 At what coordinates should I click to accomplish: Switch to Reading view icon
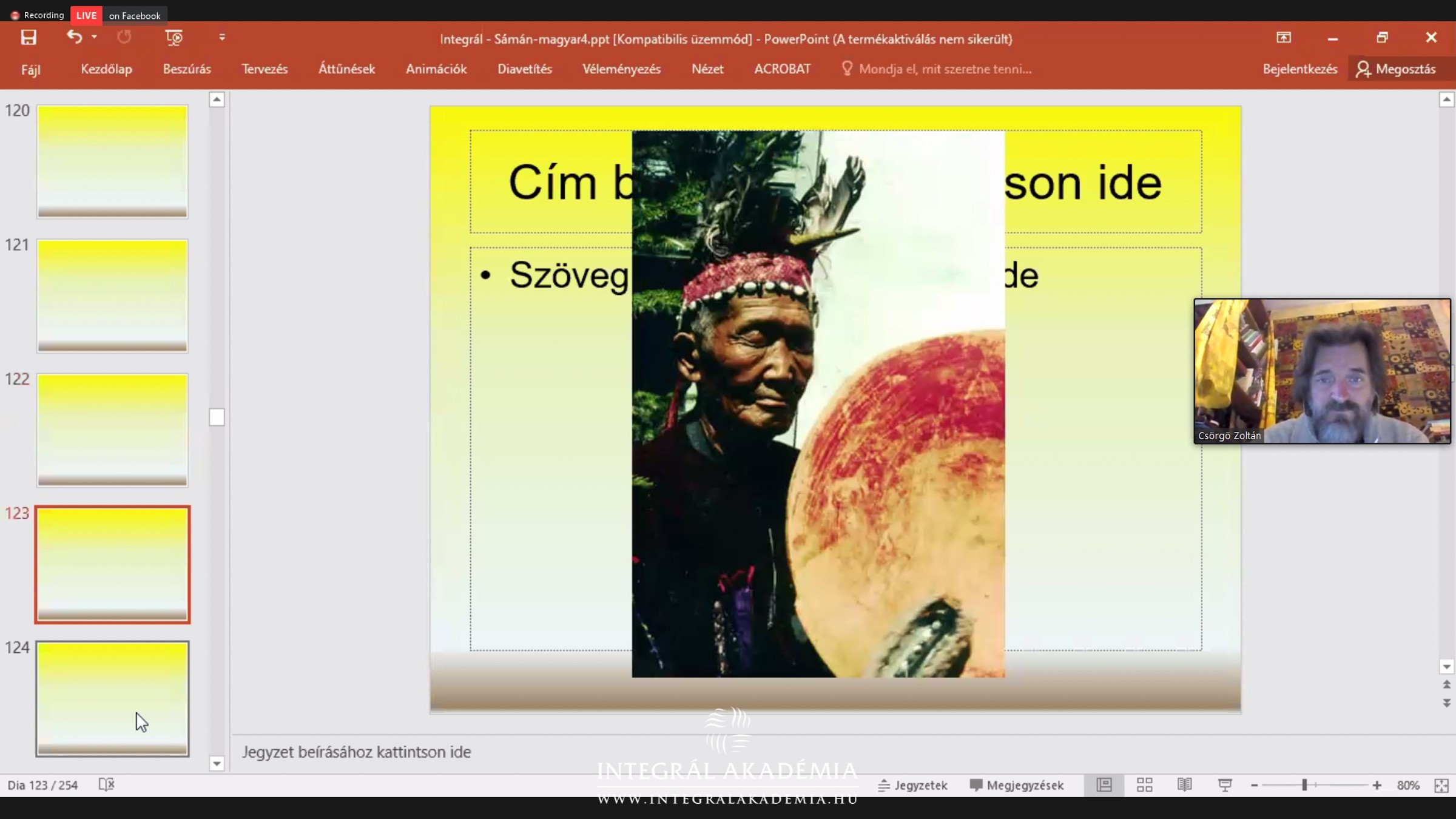point(1184,785)
